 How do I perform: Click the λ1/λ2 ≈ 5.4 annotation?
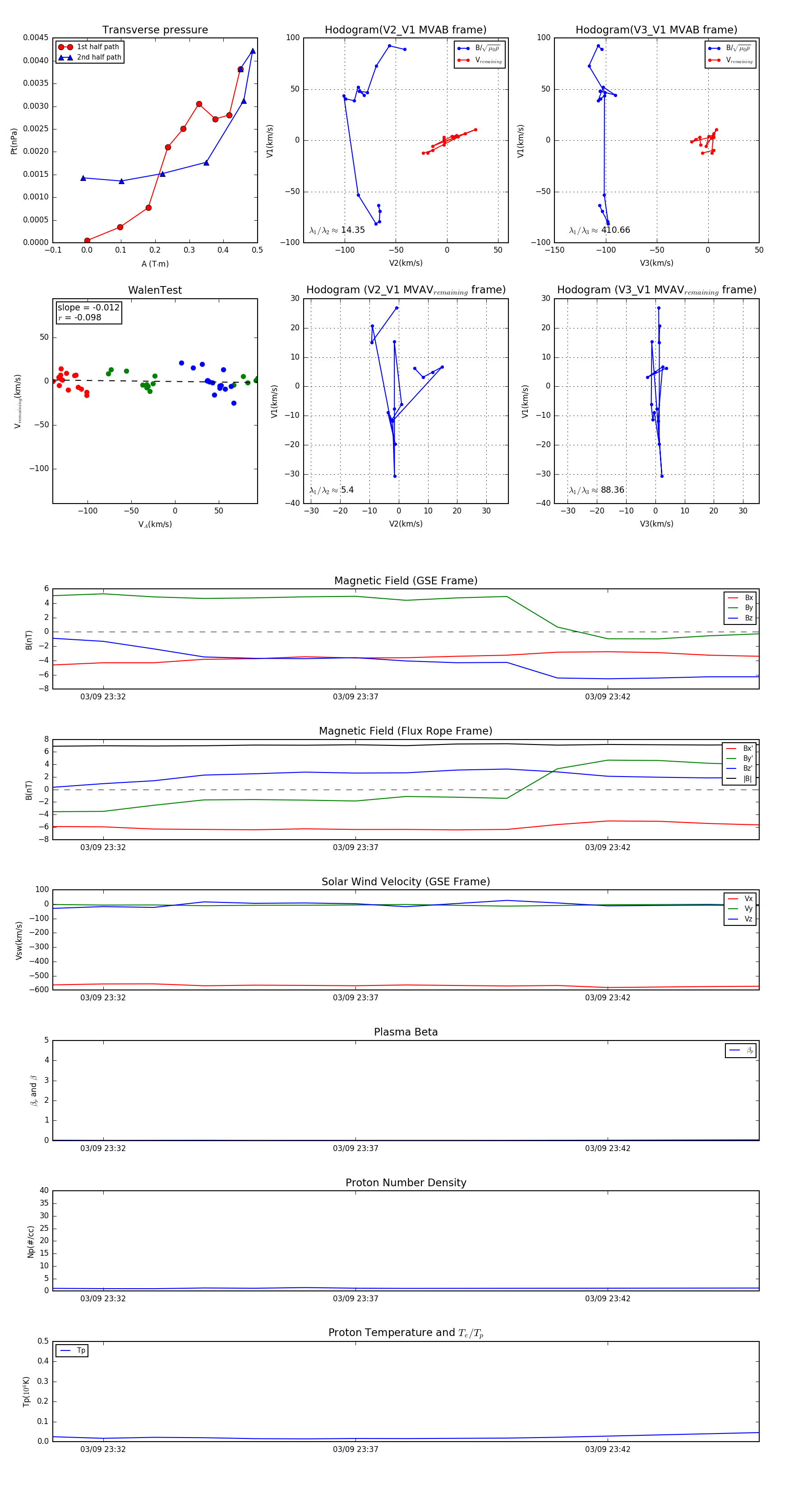[x=331, y=490]
